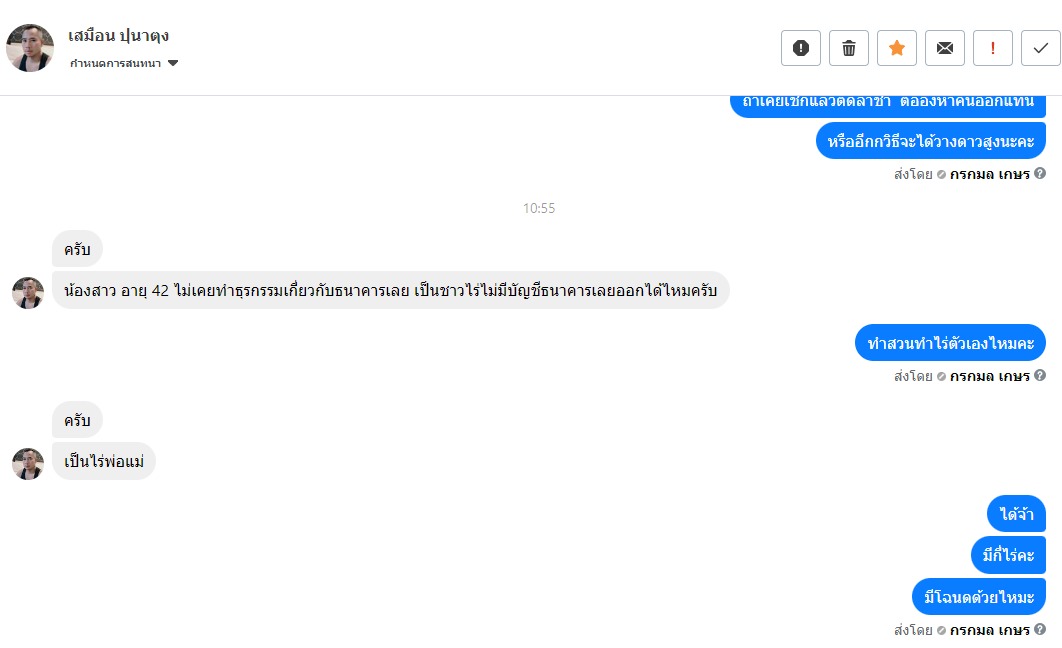Click the 10:55 timestamp
Screen dimensions: 1062x648
tap(539, 208)
